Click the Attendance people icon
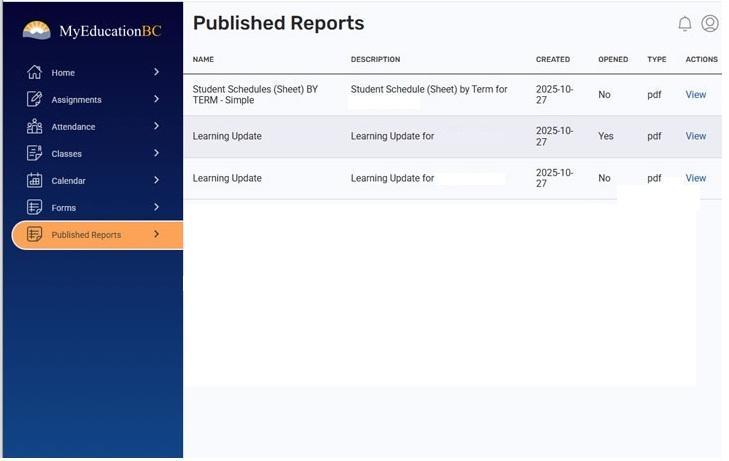This screenshot has height=461, width=729. point(35,126)
